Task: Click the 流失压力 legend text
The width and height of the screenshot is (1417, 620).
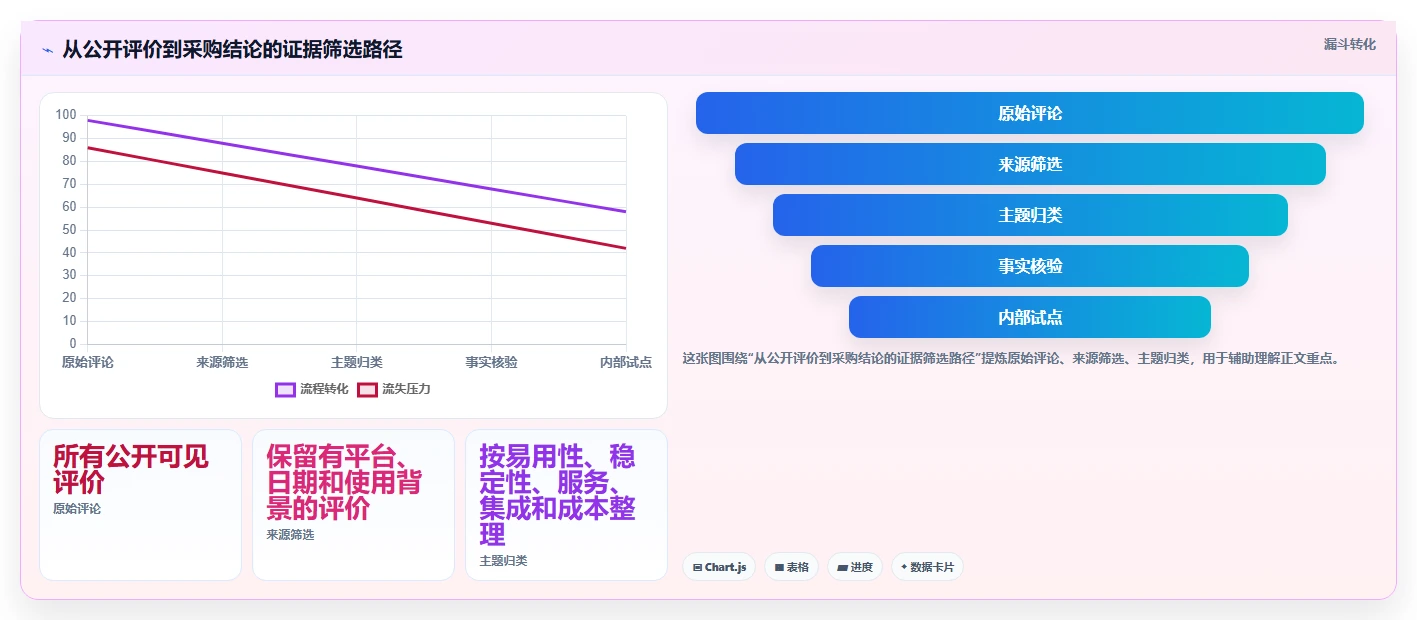Action: click(x=406, y=389)
